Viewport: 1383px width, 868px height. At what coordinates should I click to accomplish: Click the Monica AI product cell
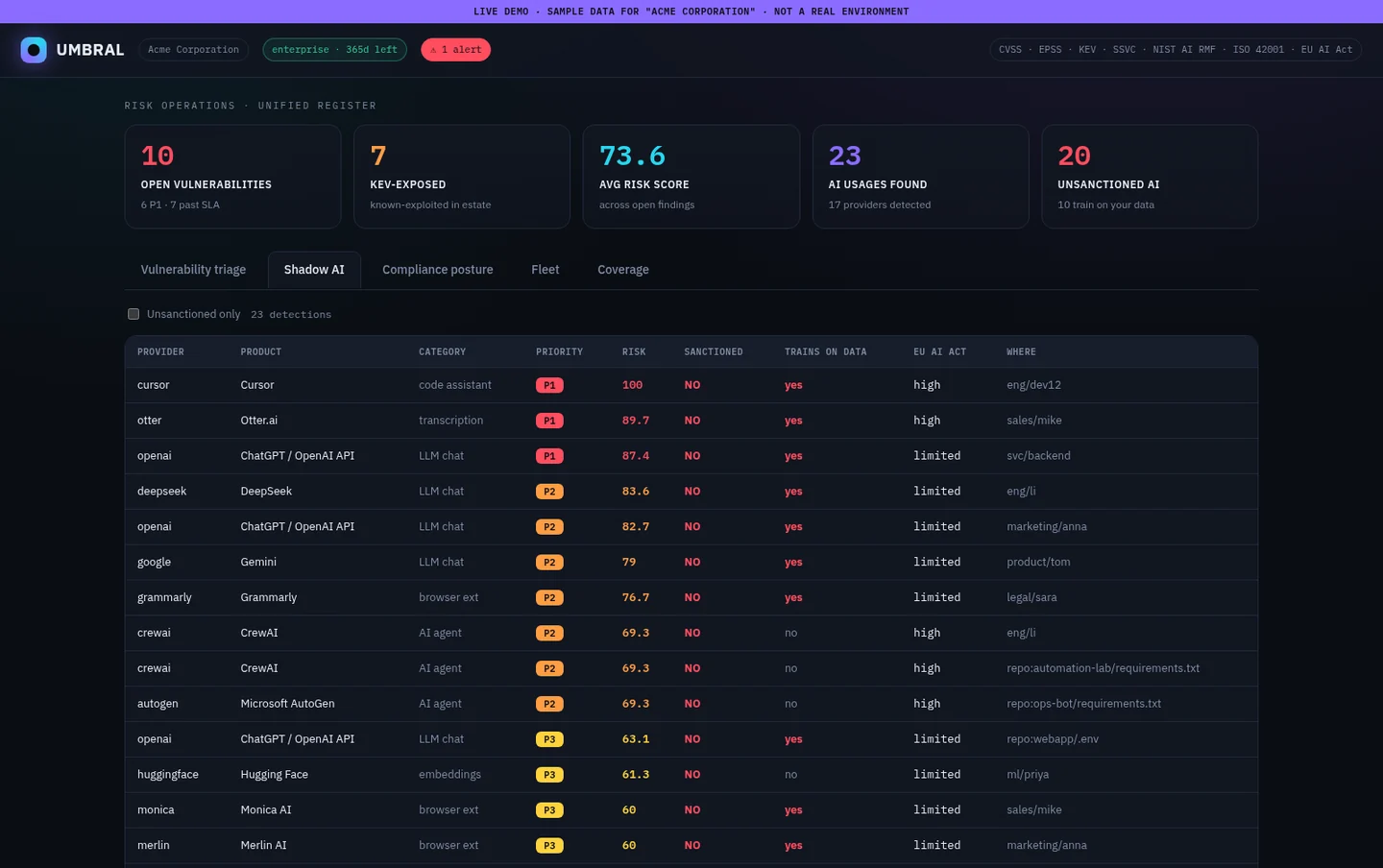tap(266, 810)
